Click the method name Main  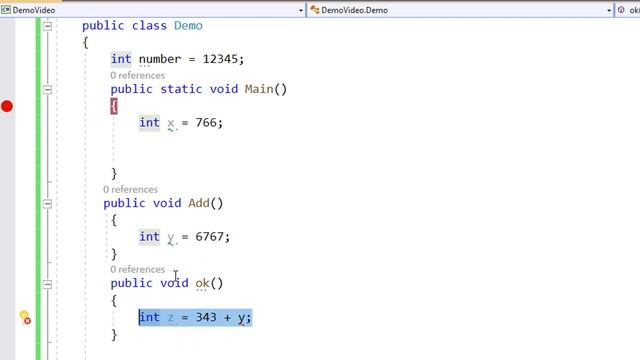click(259, 89)
